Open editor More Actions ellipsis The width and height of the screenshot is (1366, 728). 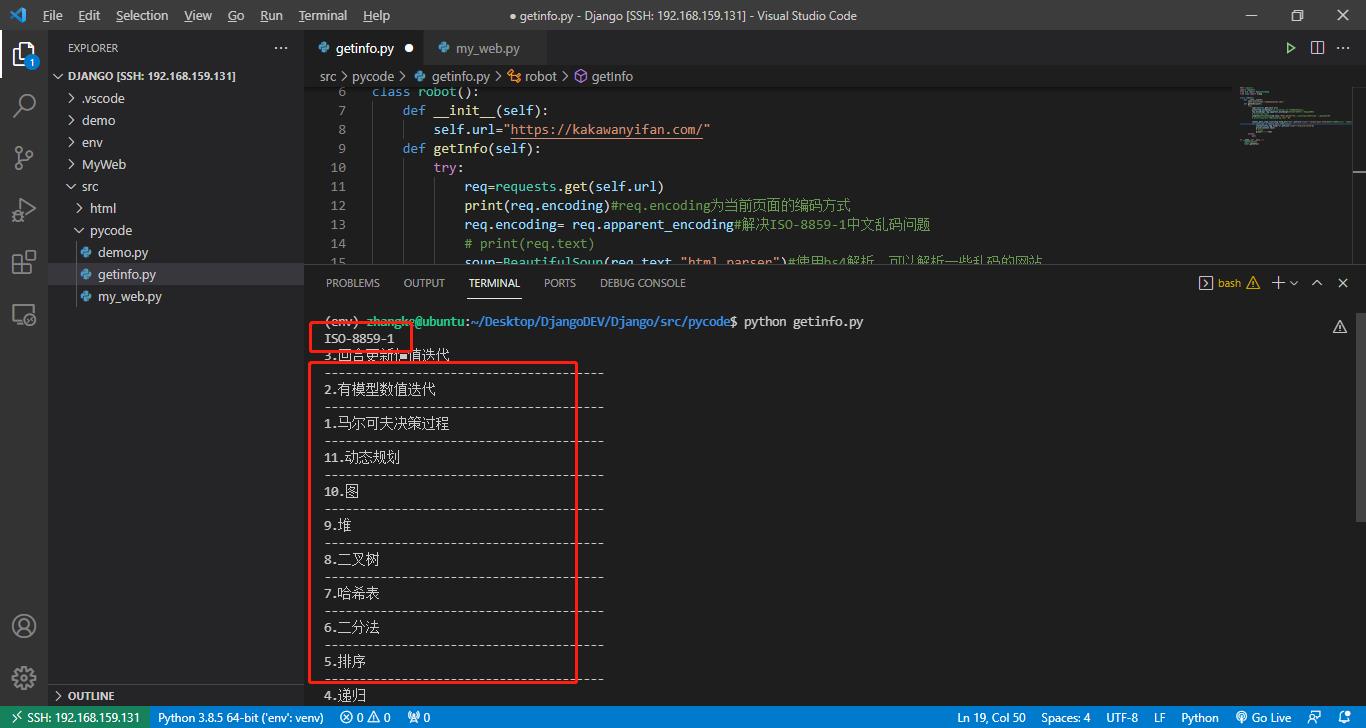1345,48
